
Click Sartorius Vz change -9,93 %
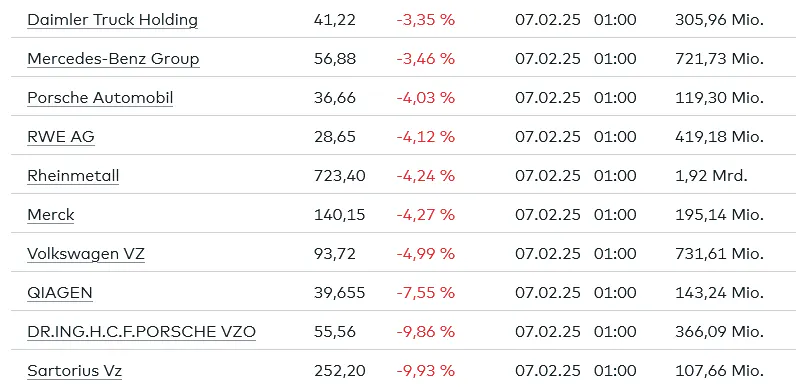click(425, 371)
